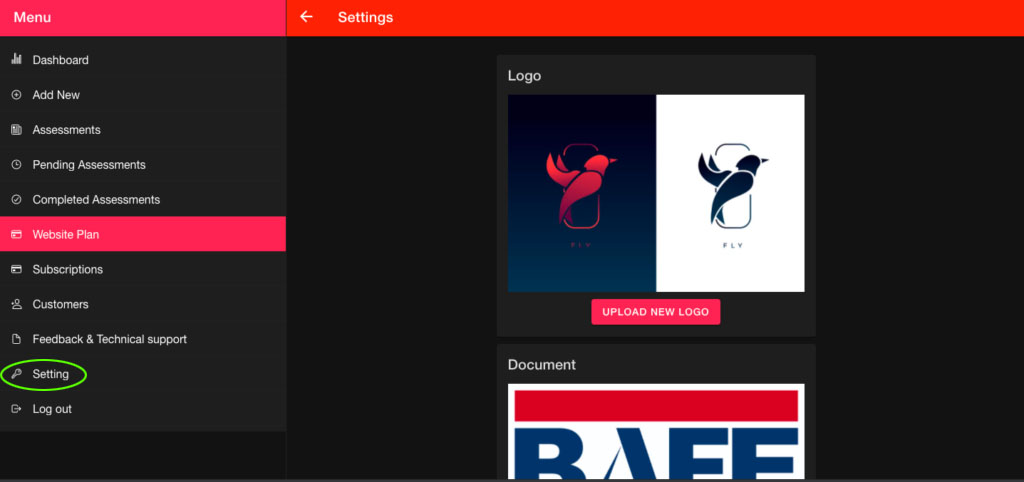
Task: Click the UPLOAD NEW LOGO button
Action: pyautogui.click(x=656, y=312)
